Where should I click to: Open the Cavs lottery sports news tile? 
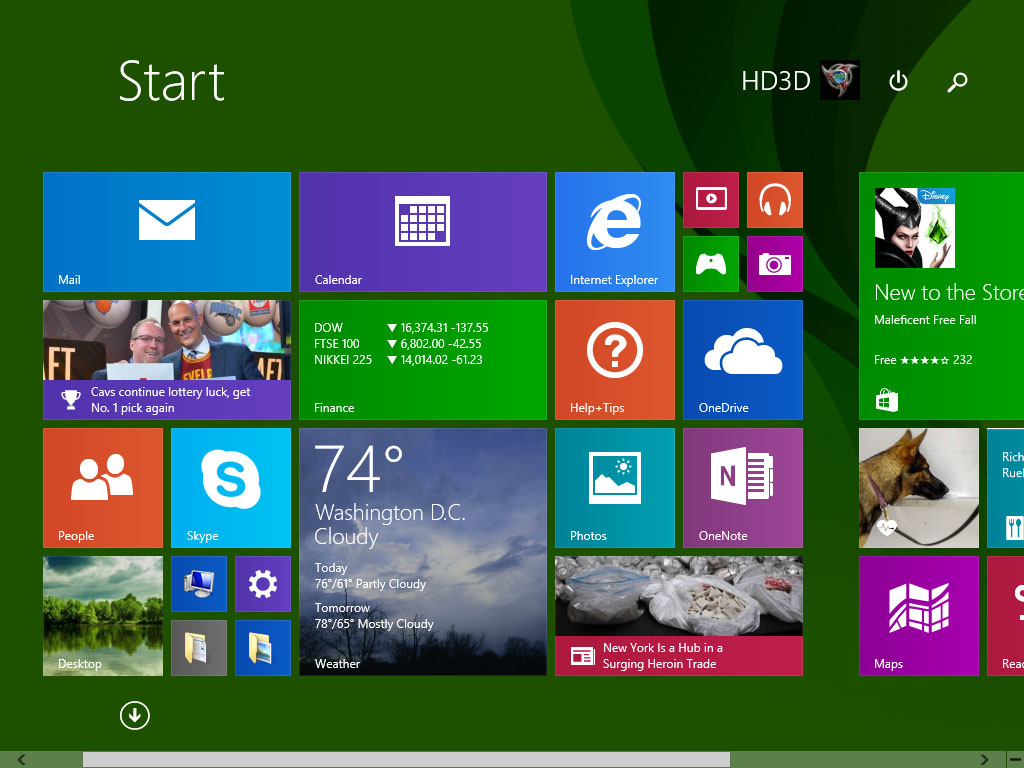click(x=167, y=360)
